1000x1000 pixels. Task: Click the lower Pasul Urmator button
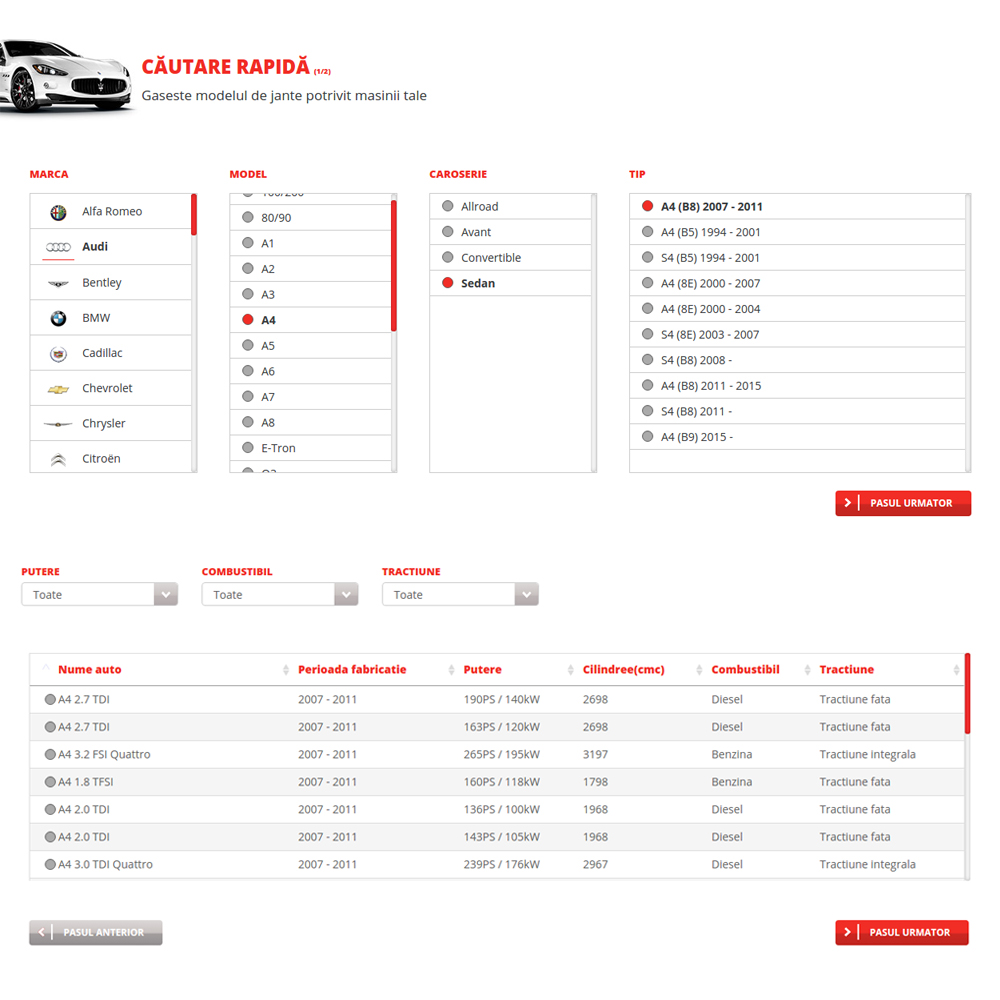902,932
